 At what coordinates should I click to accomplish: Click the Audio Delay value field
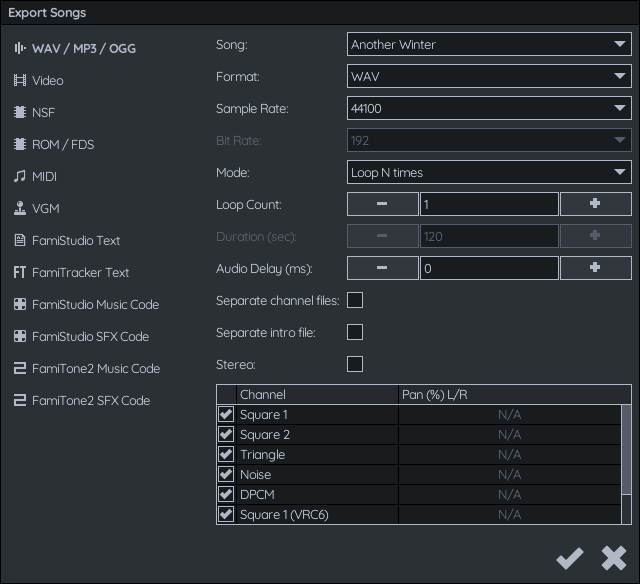click(x=489, y=268)
